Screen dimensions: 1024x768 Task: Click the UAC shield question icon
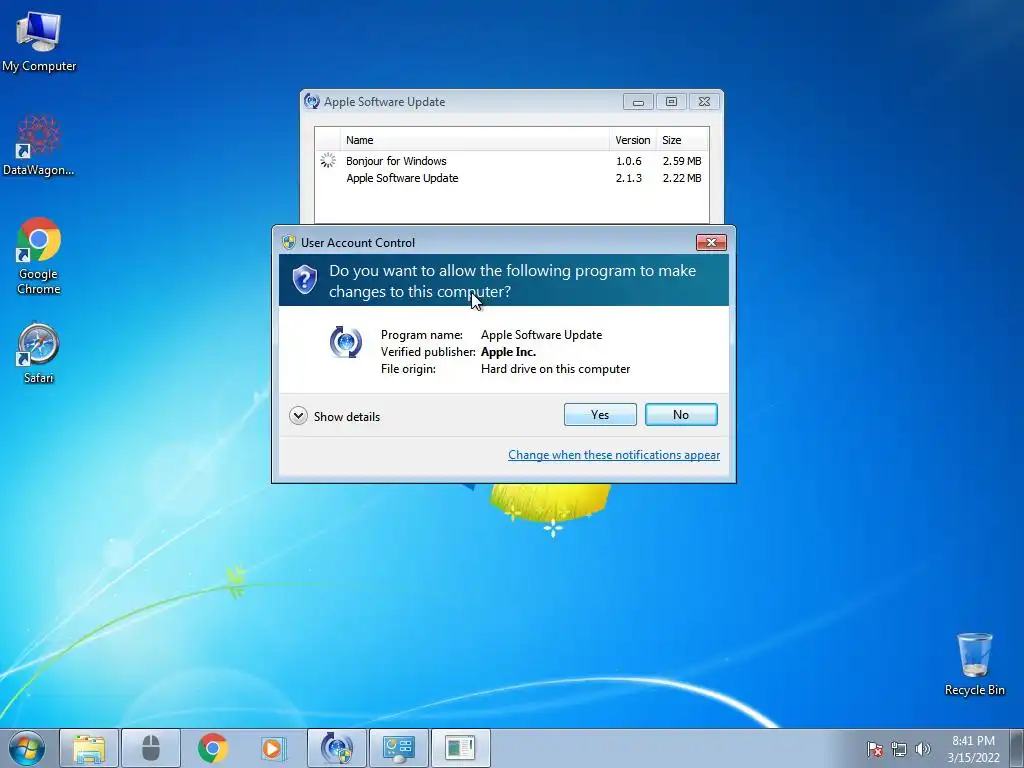pyautogui.click(x=304, y=280)
